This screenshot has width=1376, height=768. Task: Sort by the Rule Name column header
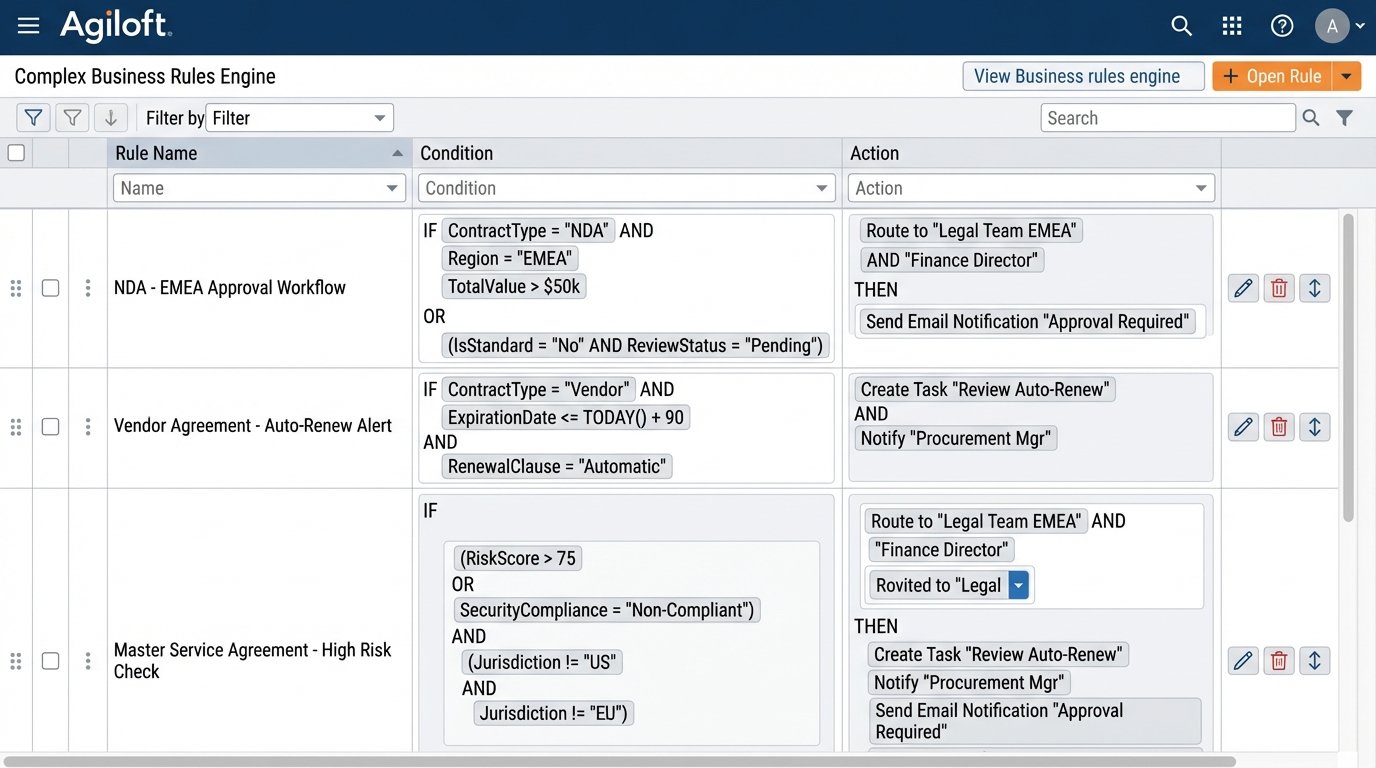coord(155,152)
